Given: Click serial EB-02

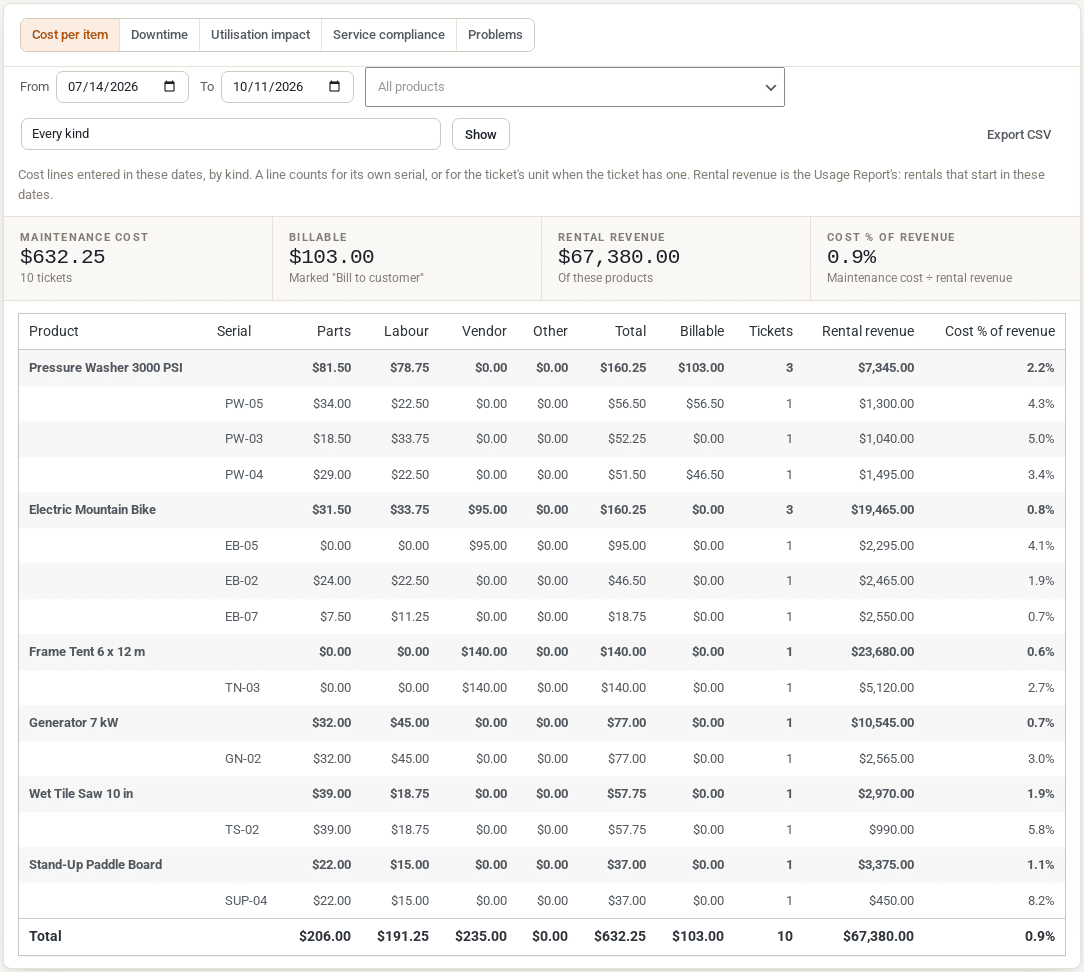Looking at the screenshot, I should point(241,581).
